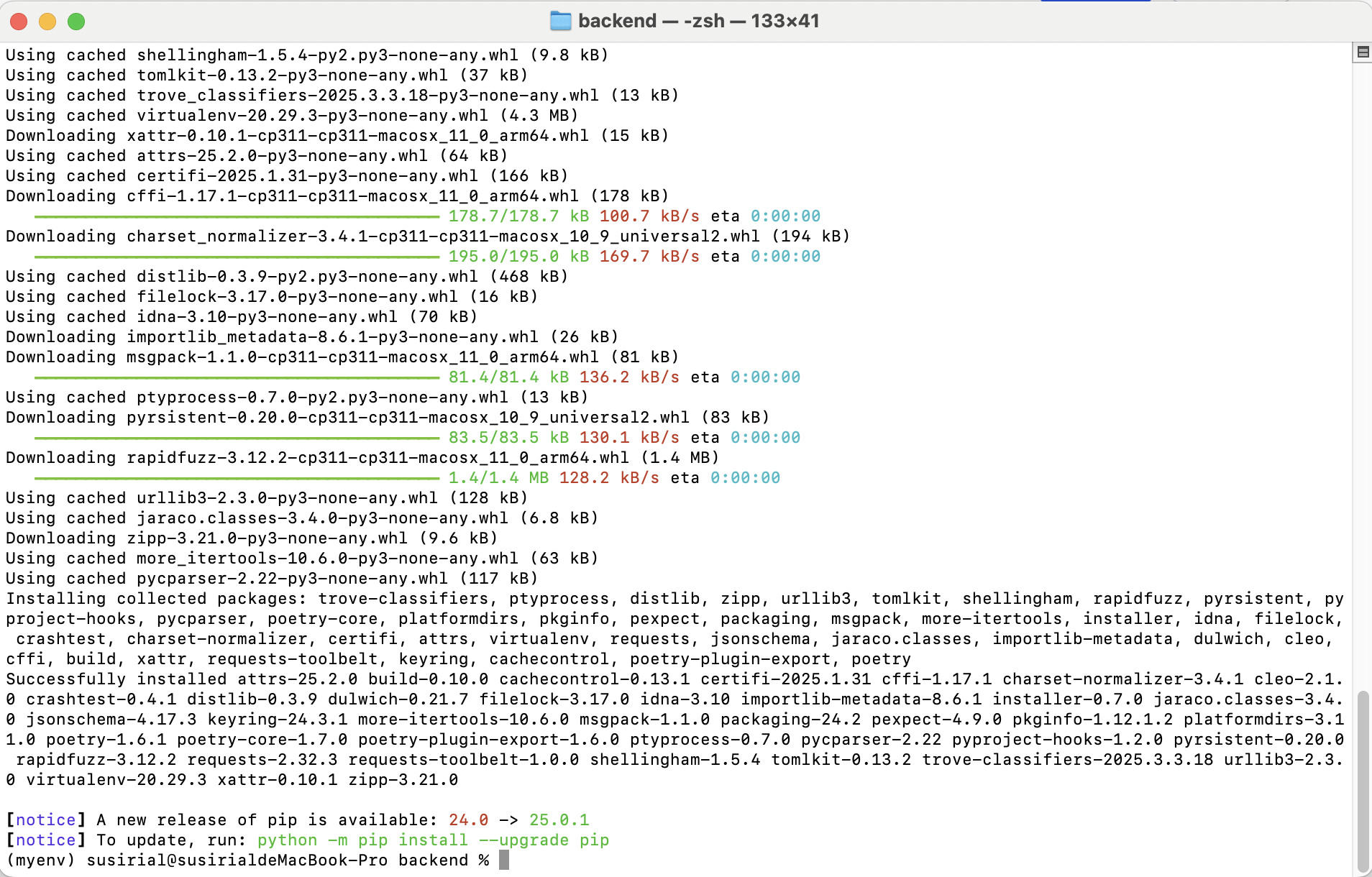Click the filelock-3.17.0 wheel filename
The width and height of the screenshot is (1372, 877).
point(297,297)
